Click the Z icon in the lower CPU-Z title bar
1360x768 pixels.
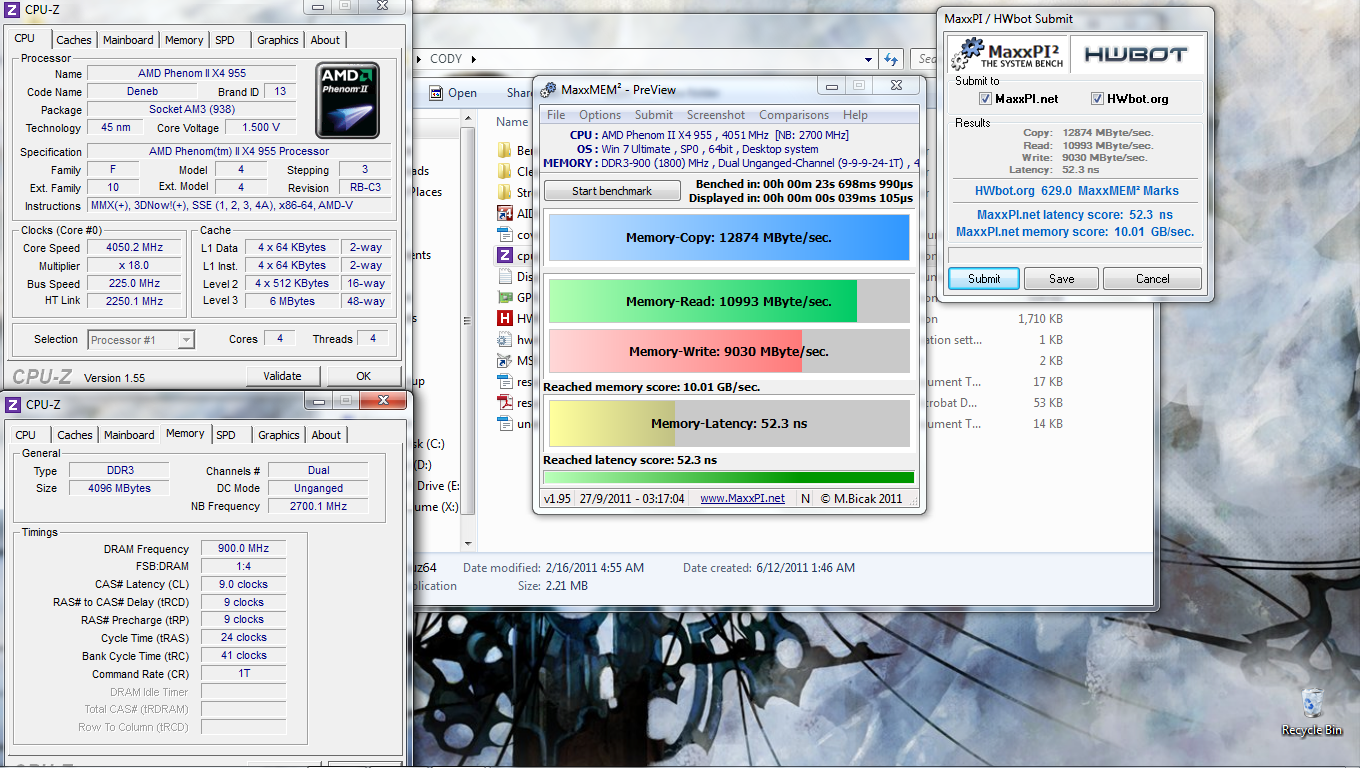click(13, 404)
